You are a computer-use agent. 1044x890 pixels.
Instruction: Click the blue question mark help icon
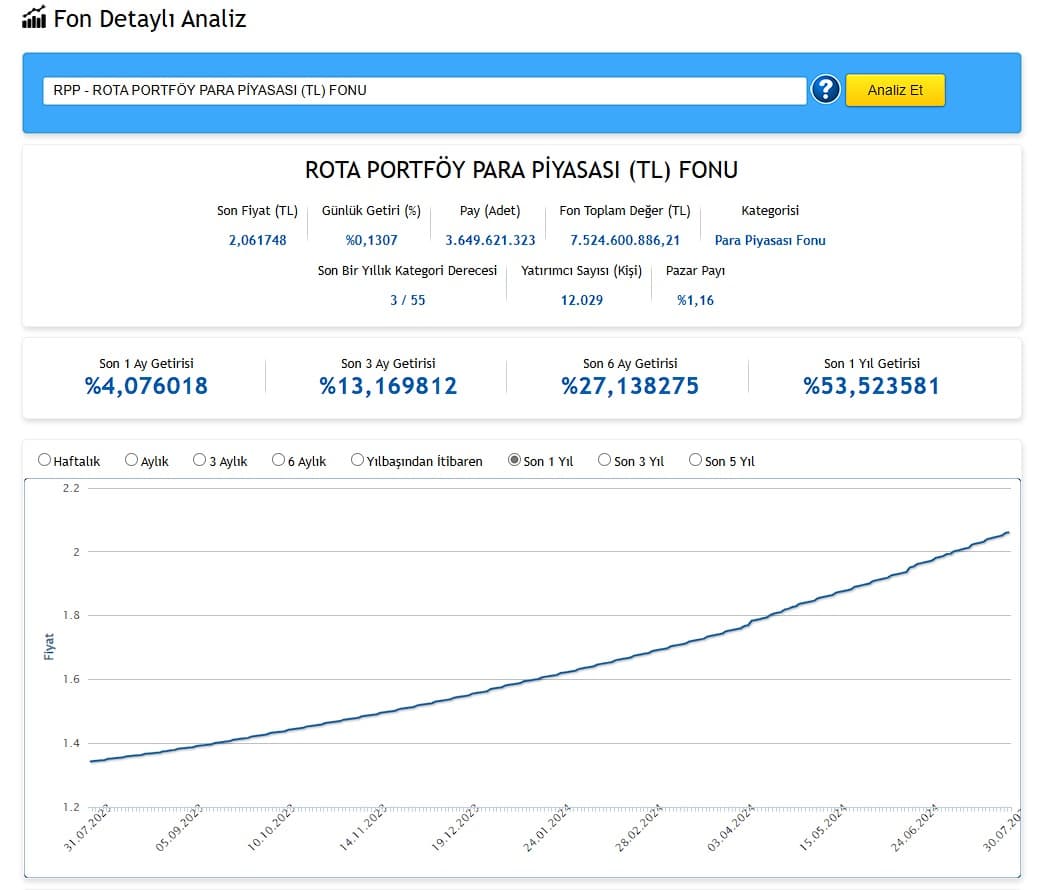click(825, 89)
